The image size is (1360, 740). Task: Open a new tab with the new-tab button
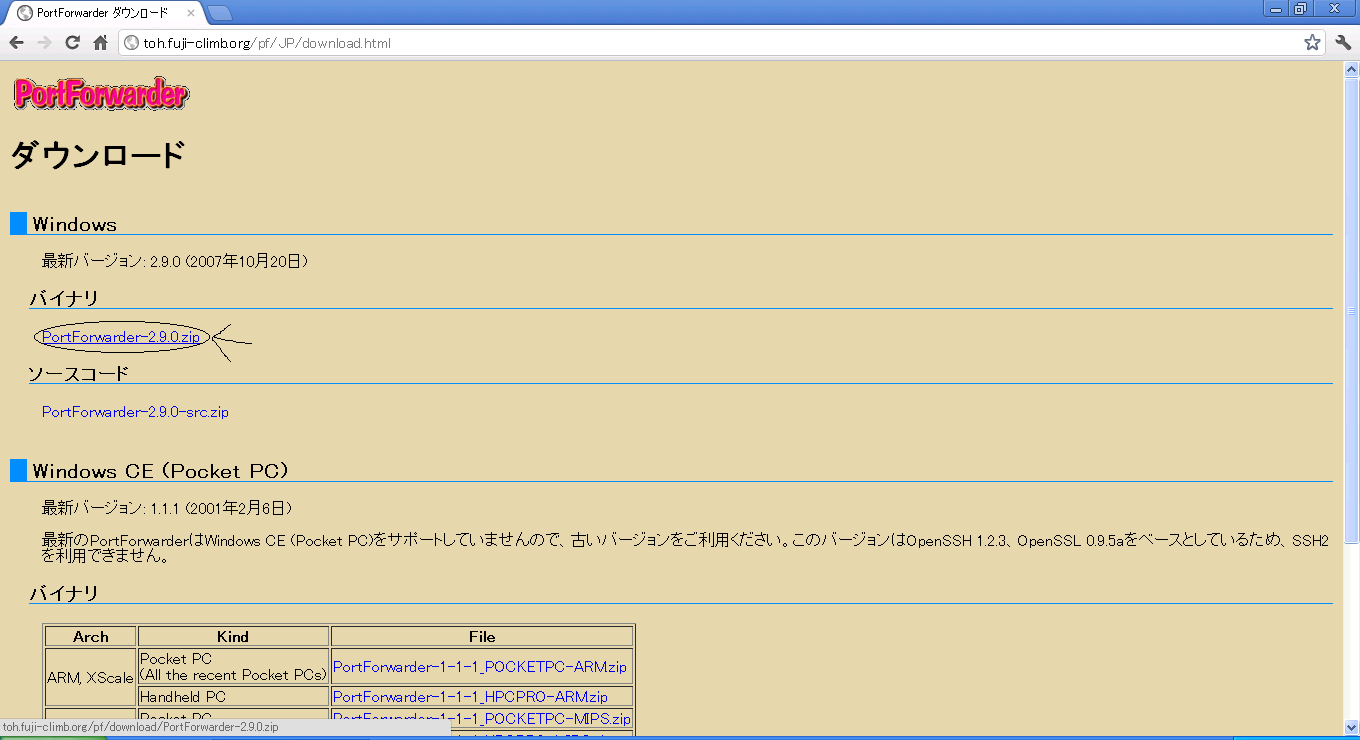220,13
